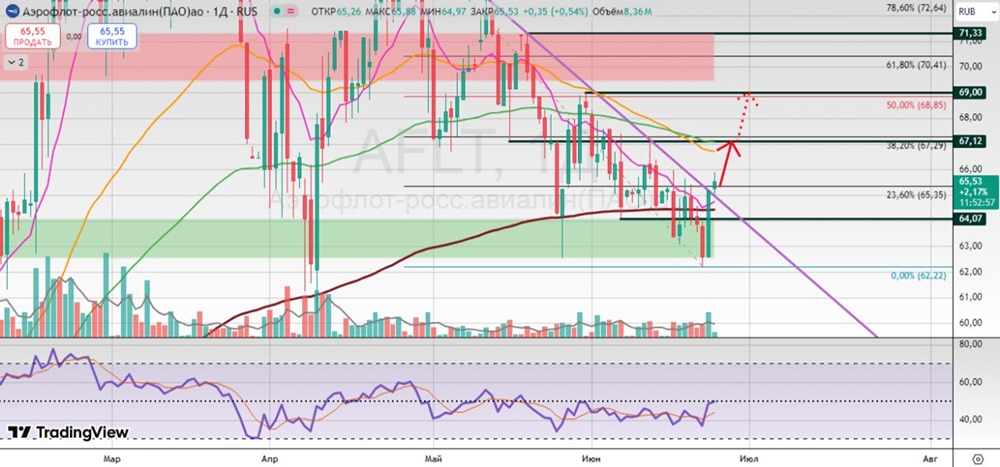This screenshot has height=467, width=1000.
Task: Click the 40,00 RSI scale value
Action: pyautogui.click(x=970, y=419)
